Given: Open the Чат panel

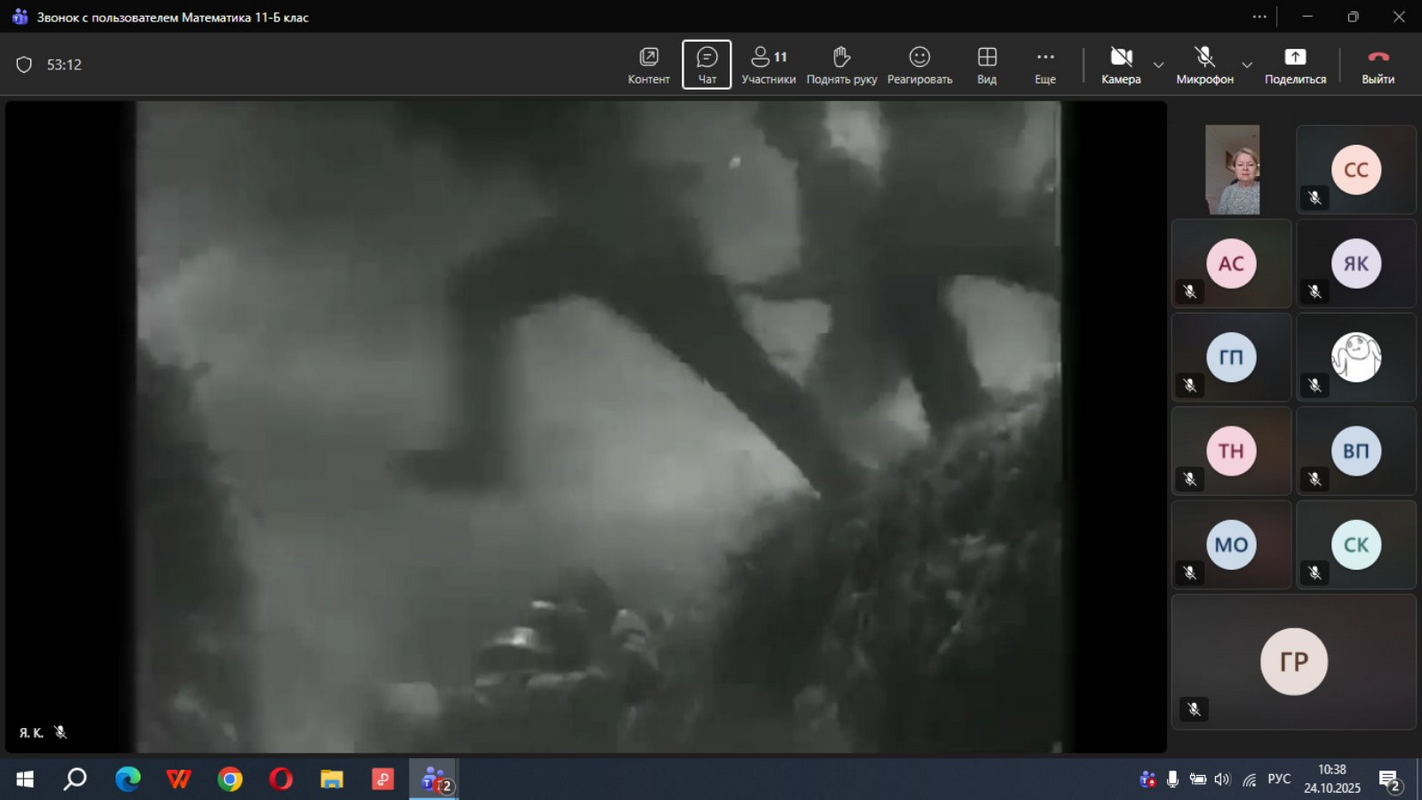Looking at the screenshot, I should [707, 65].
